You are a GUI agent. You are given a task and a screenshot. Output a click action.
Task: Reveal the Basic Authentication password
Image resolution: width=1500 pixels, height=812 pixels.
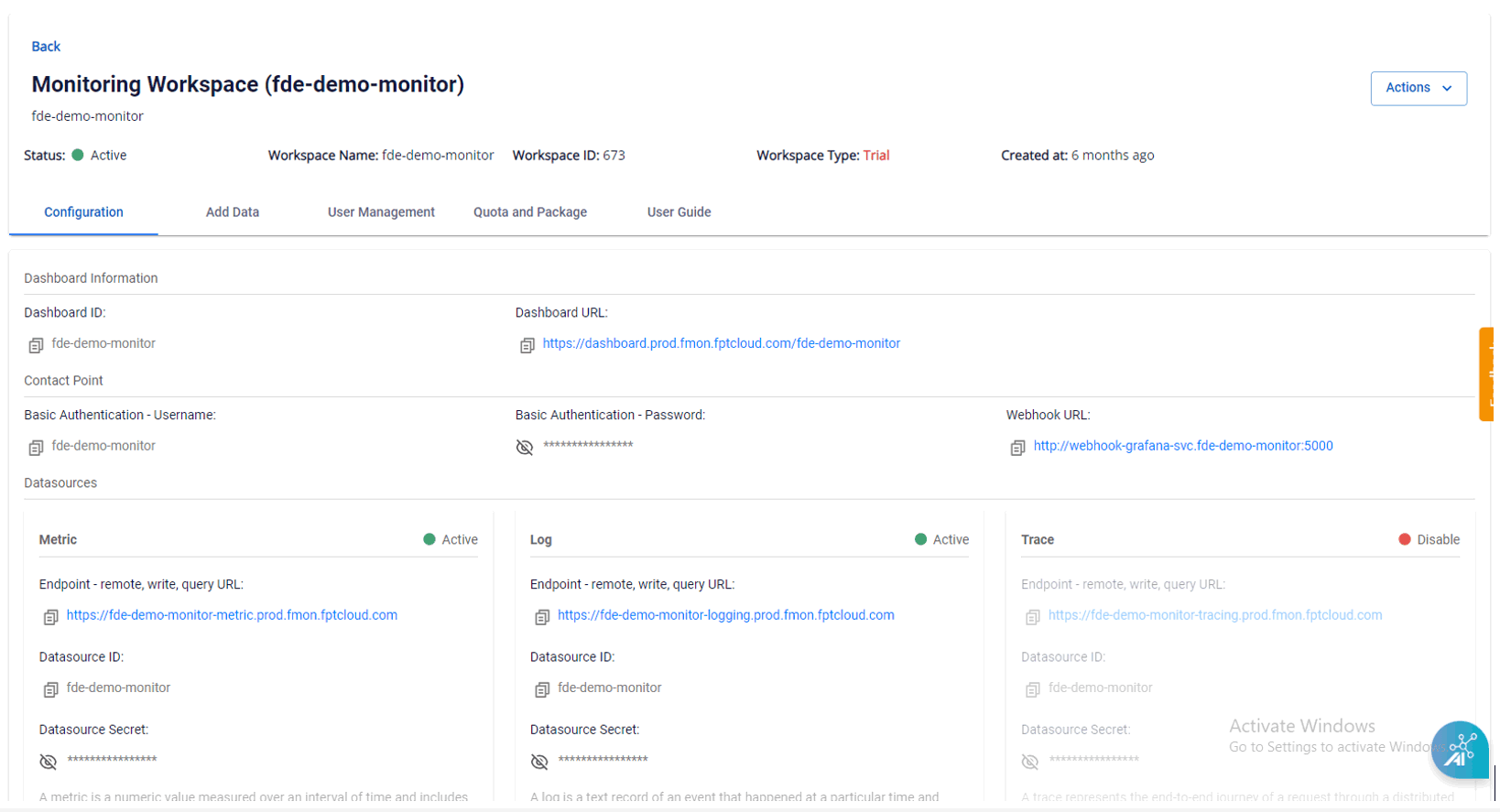525,447
